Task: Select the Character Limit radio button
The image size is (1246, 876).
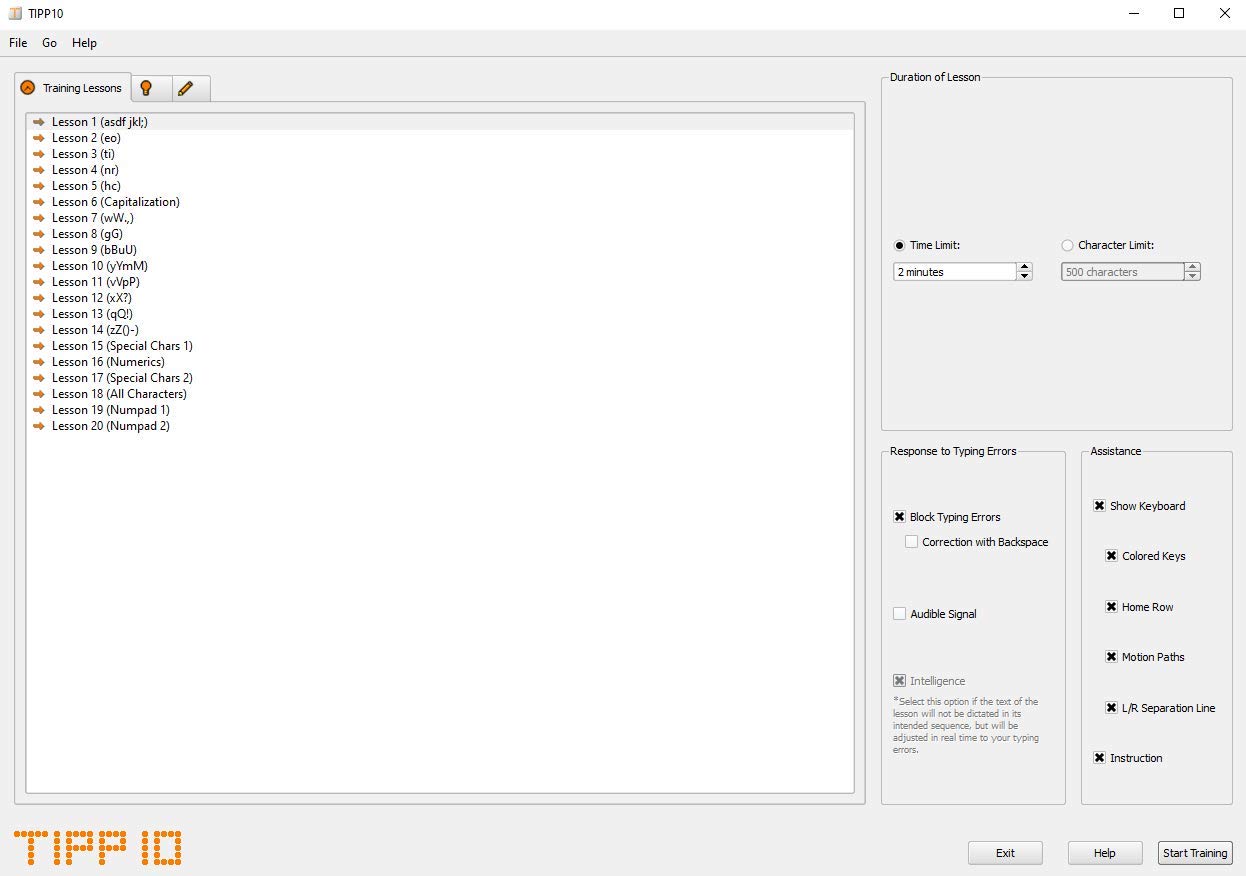Action: (x=1067, y=245)
